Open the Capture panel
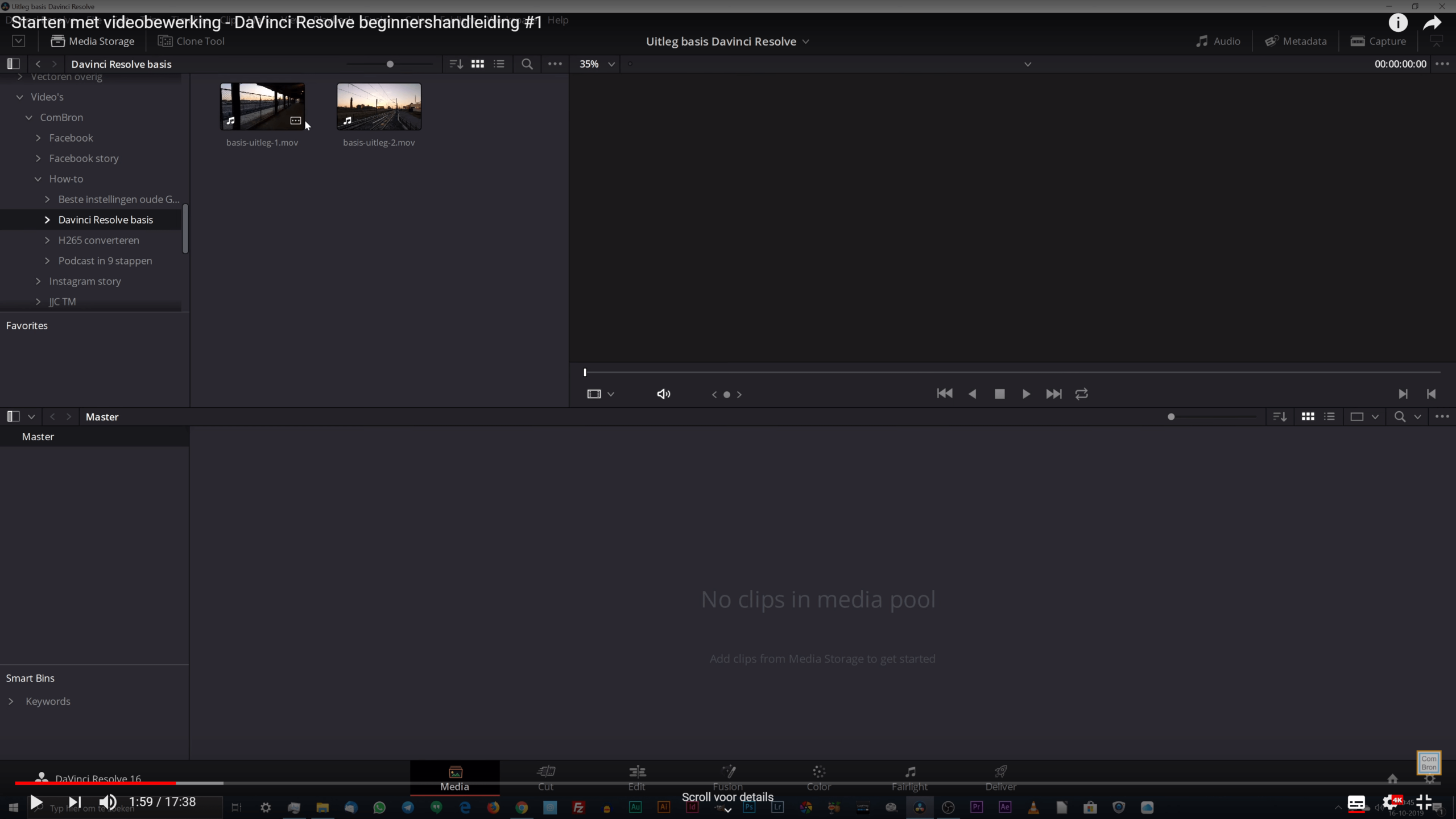The image size is (1456, 819). point(1379,41)
